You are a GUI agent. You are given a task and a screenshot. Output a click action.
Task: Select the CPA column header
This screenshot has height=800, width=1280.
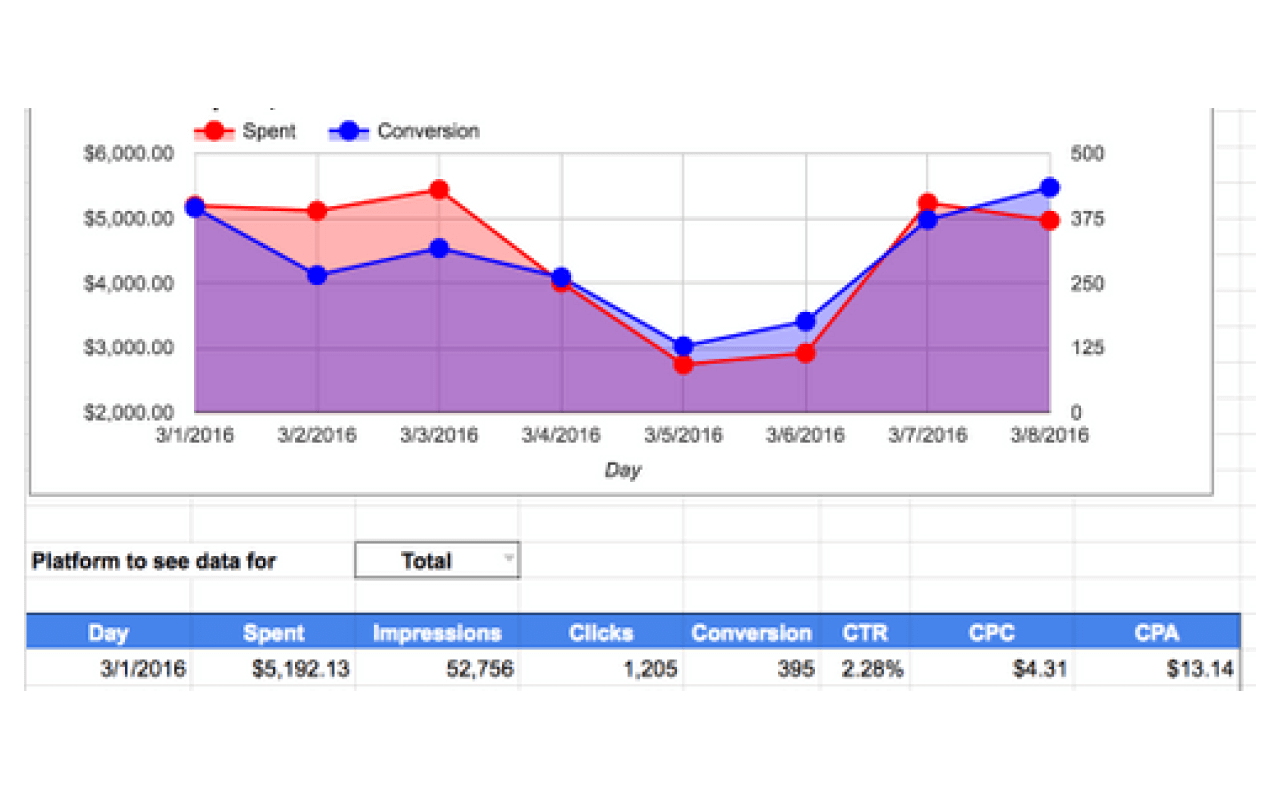tap(1157, 633)
